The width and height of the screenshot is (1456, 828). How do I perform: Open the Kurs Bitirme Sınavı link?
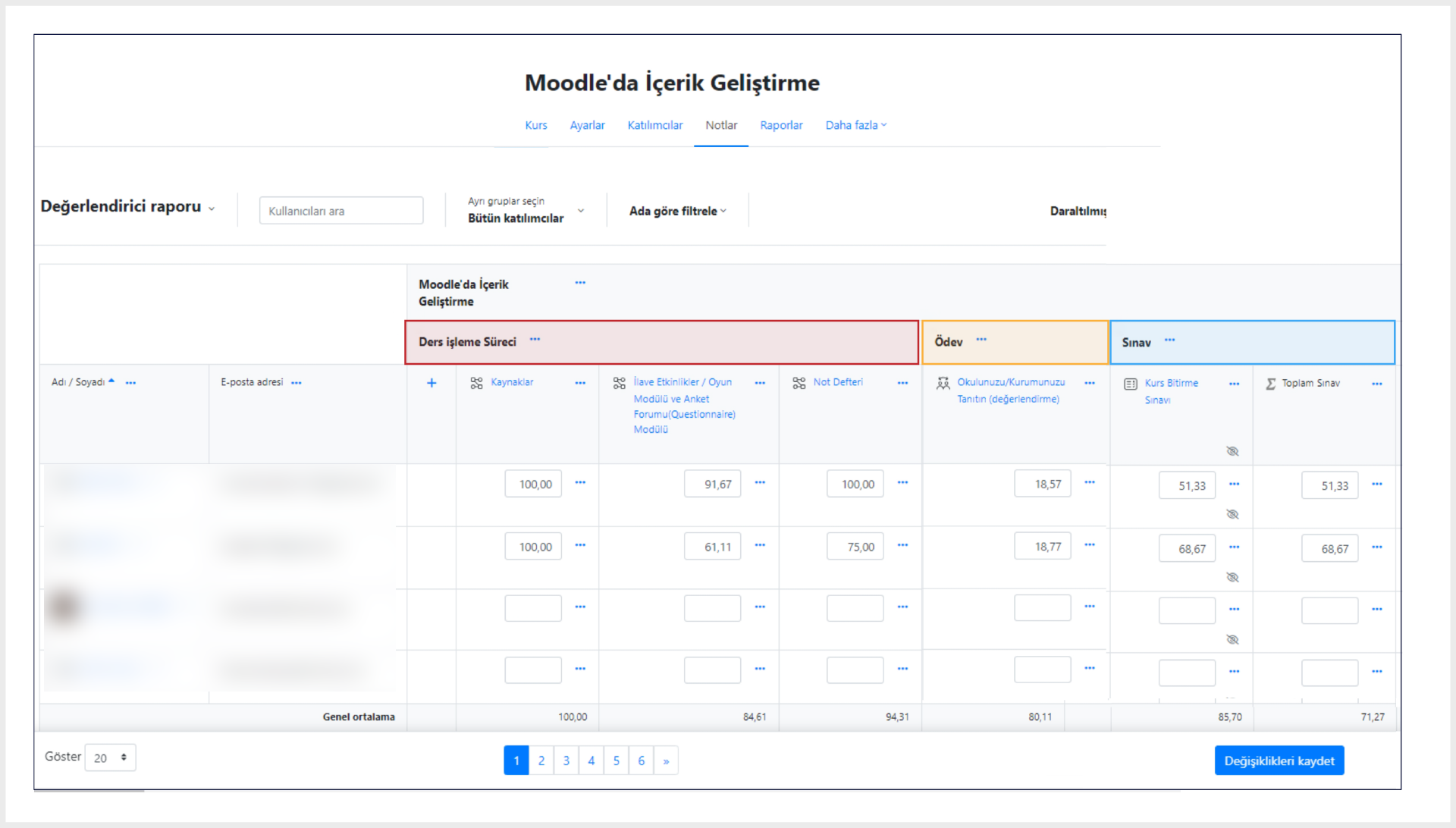pos(1172,391)
